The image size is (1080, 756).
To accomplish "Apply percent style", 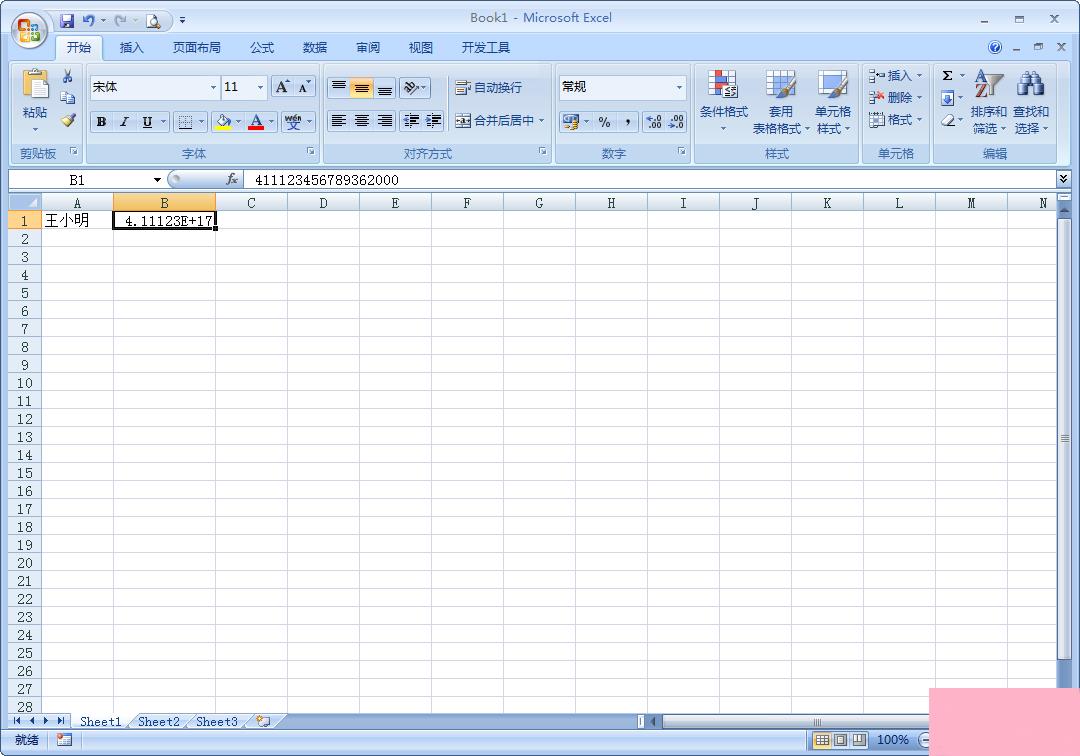I will tap(604, 122).
